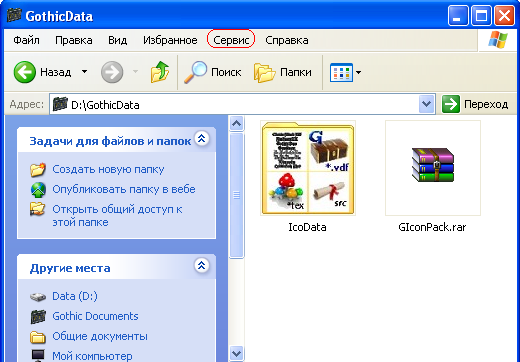Image resolution: width=520 pixels, height=362 pixels.
Task: Maximize the GothicData window
Action: pyautogui.click(x=481, y=15)
